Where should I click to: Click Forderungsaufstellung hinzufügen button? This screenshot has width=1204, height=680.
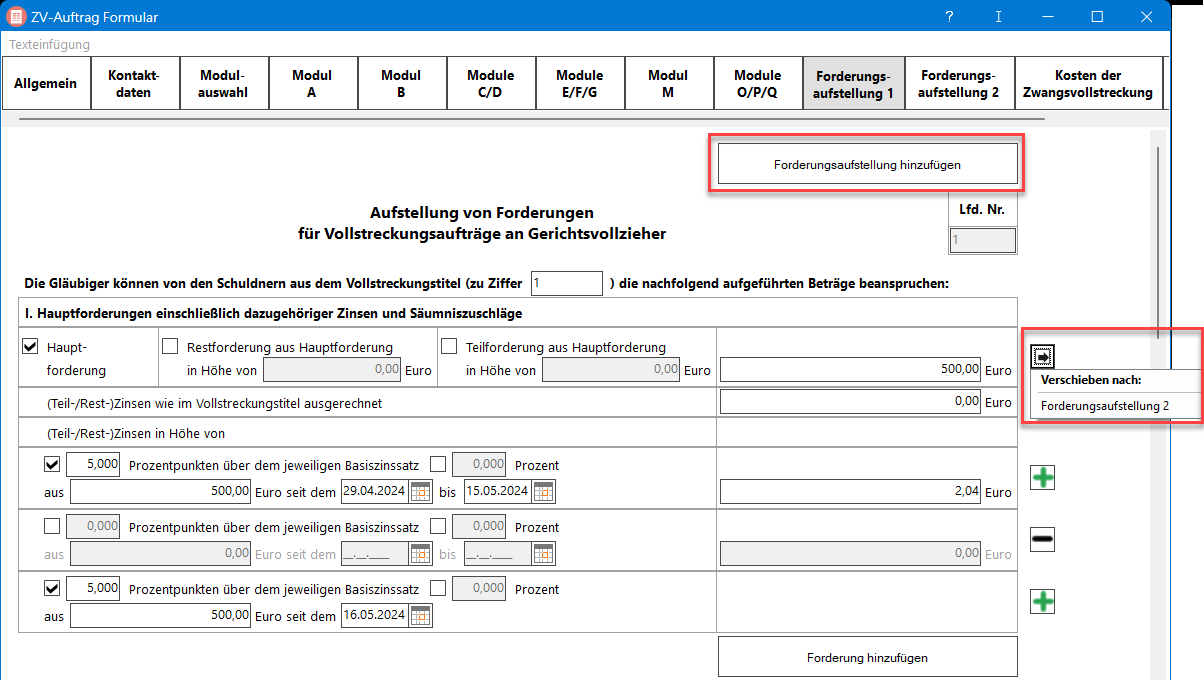tap(867, 164)
